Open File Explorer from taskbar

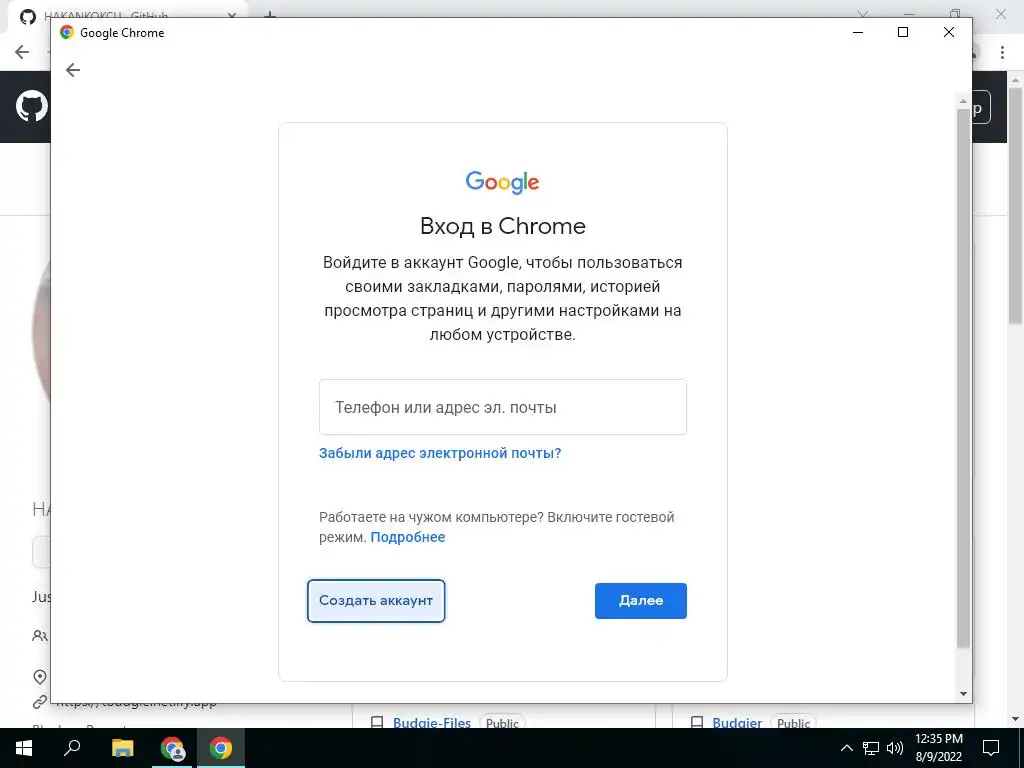tap(122, 748)
